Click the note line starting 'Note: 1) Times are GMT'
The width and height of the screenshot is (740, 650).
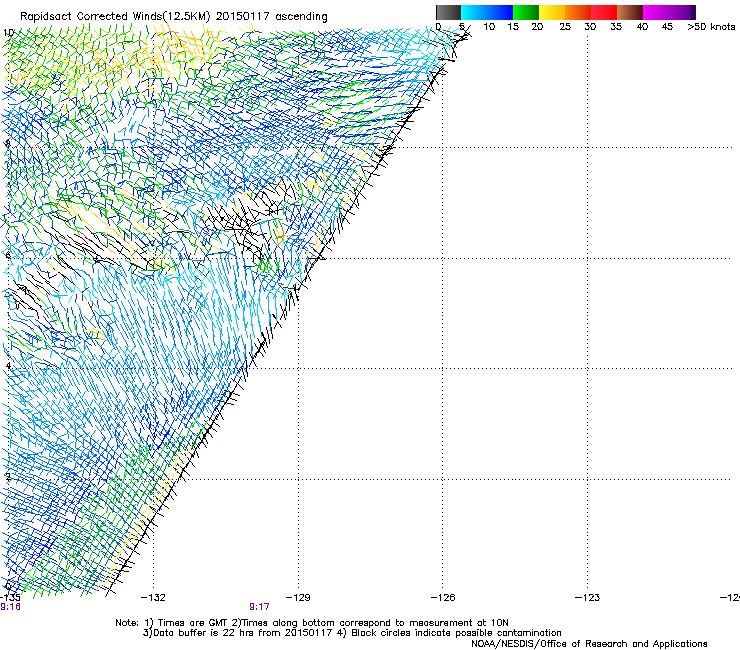[x=311, y=623]
